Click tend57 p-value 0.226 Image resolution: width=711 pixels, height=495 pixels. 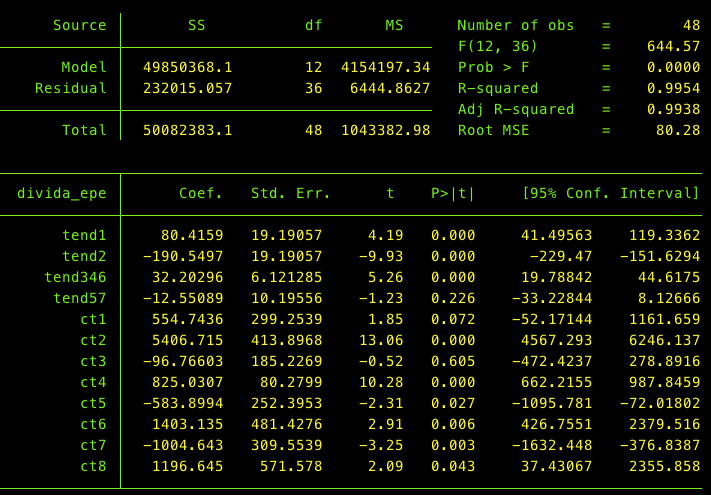(453, 298)
